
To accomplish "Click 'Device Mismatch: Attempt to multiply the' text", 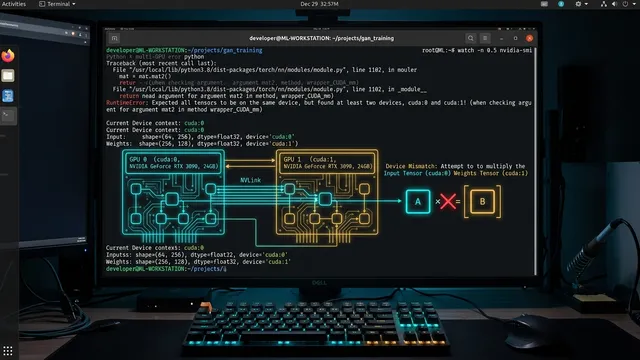I will click(455, 166).
